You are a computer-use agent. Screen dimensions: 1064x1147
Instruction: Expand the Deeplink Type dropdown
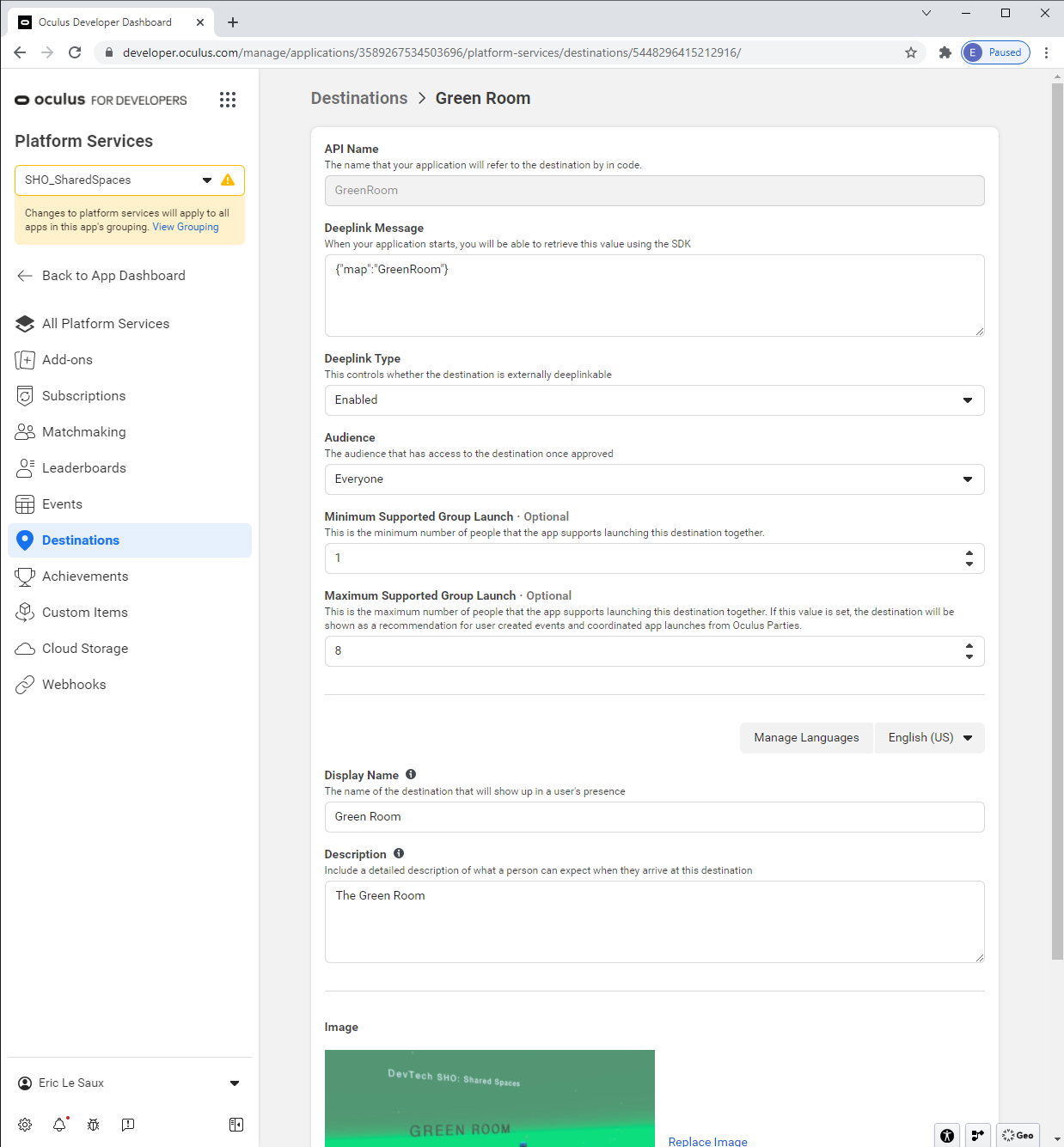(x=654, y=400)
